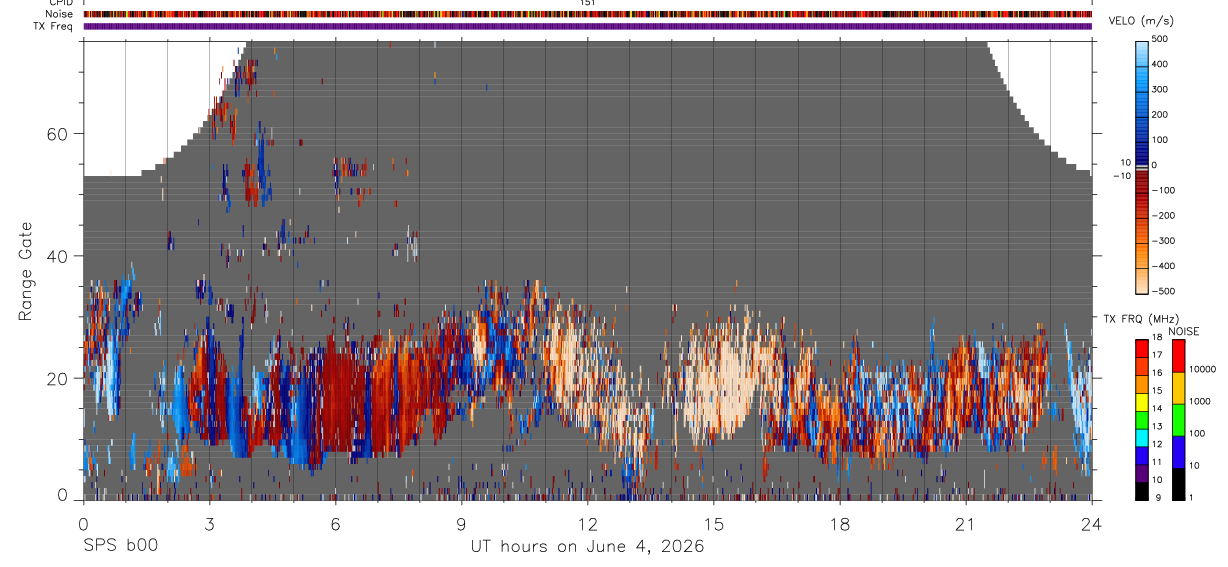The width and height of the screenshot is (1228, 567).
Task: Click the "TX FRQ (MHz)" legend title
Action: point(1141,319)
